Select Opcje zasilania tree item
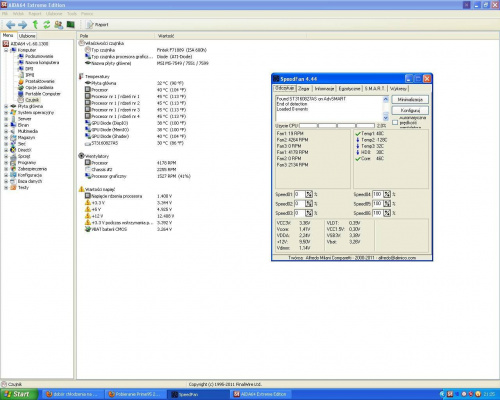 (x=39, y=87)
